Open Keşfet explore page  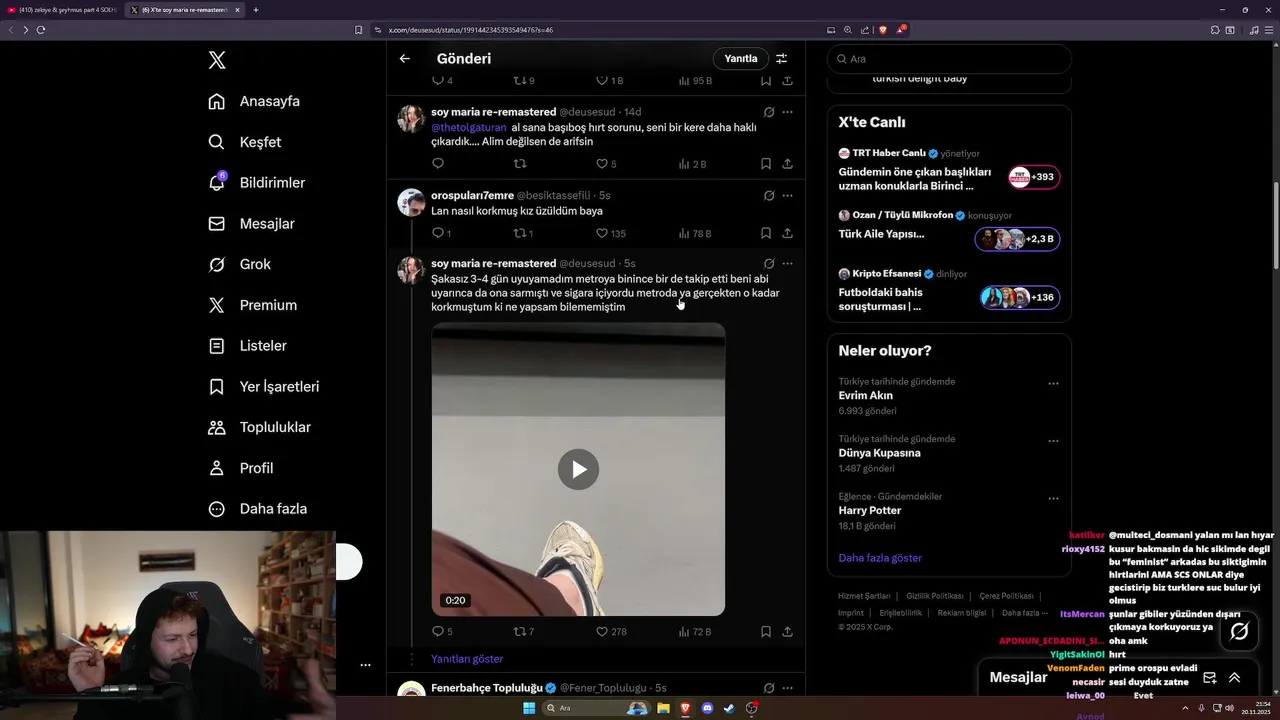point(245,142)
